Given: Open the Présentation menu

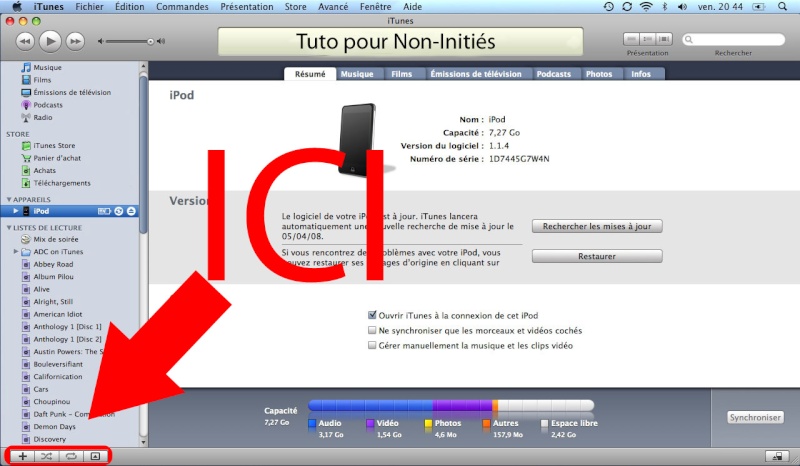Looking at the screenshot, I should click(232, 6).
